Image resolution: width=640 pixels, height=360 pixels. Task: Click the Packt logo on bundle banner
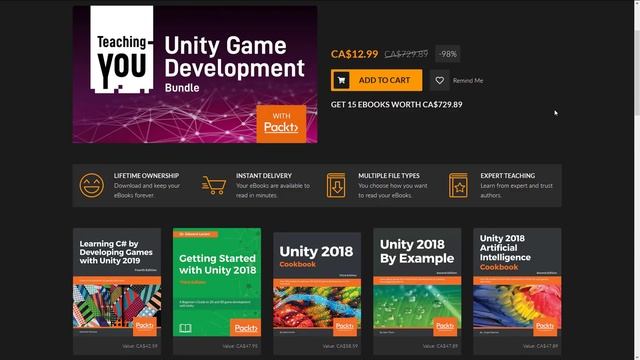pyautogui.click(x=281, y=124)
